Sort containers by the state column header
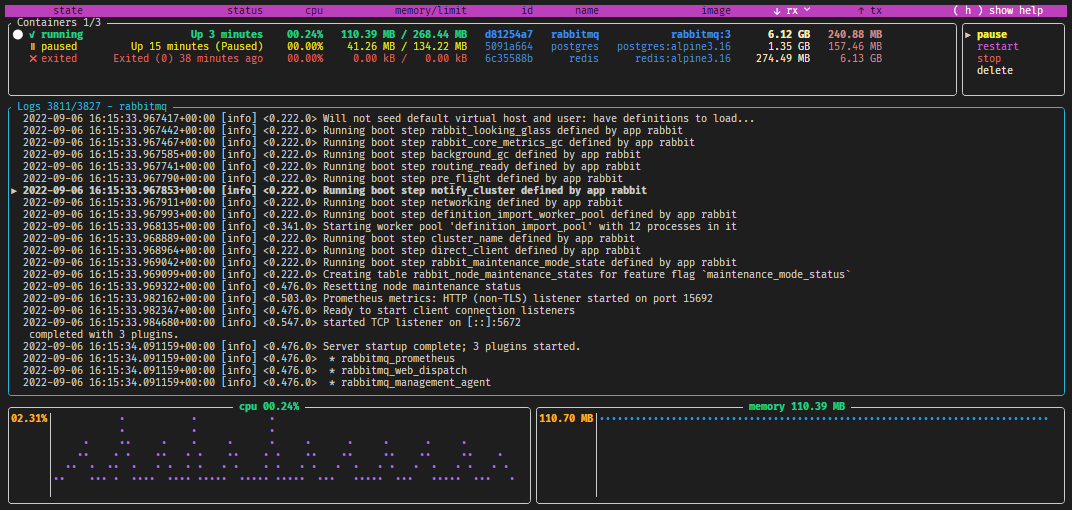Image resolution: width=1072 pixels, height=510 pixels. [68, 10]
